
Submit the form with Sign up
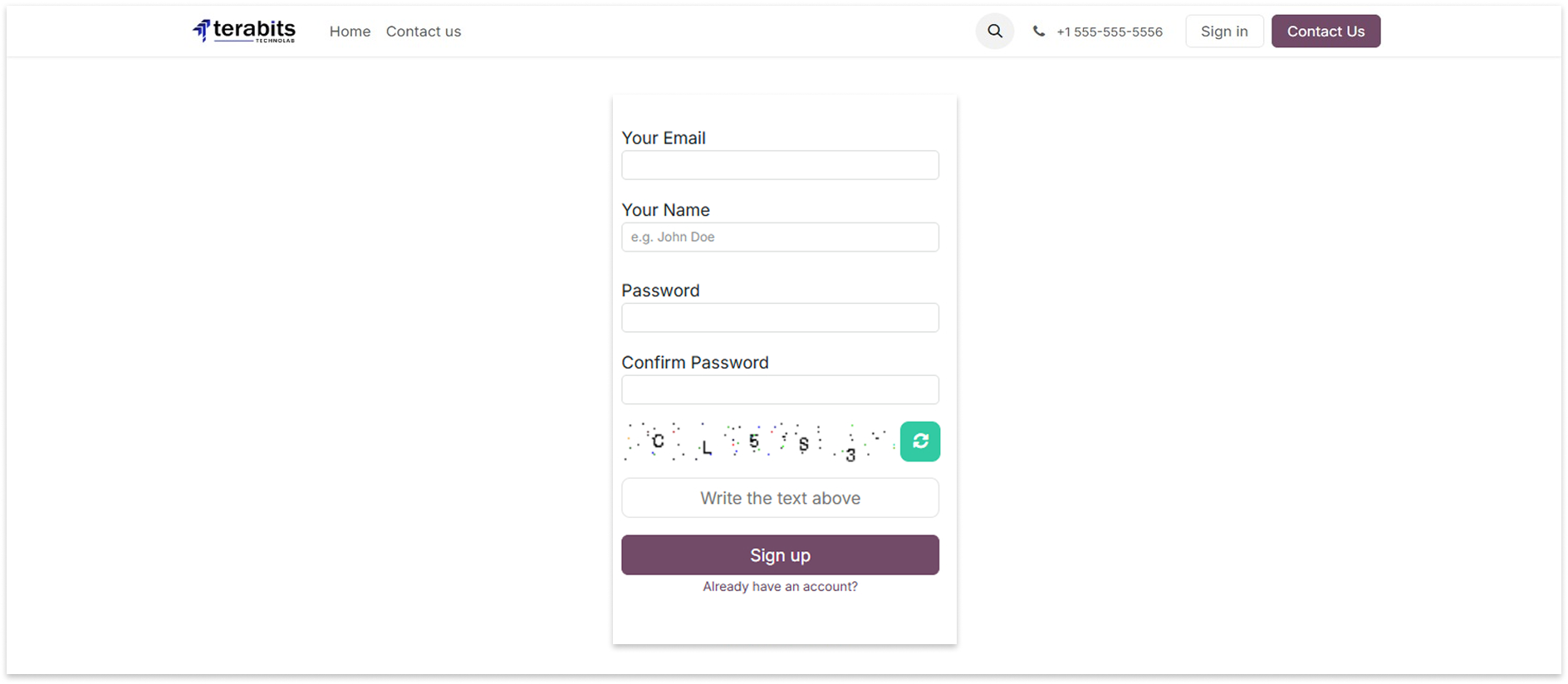[780, 555]
